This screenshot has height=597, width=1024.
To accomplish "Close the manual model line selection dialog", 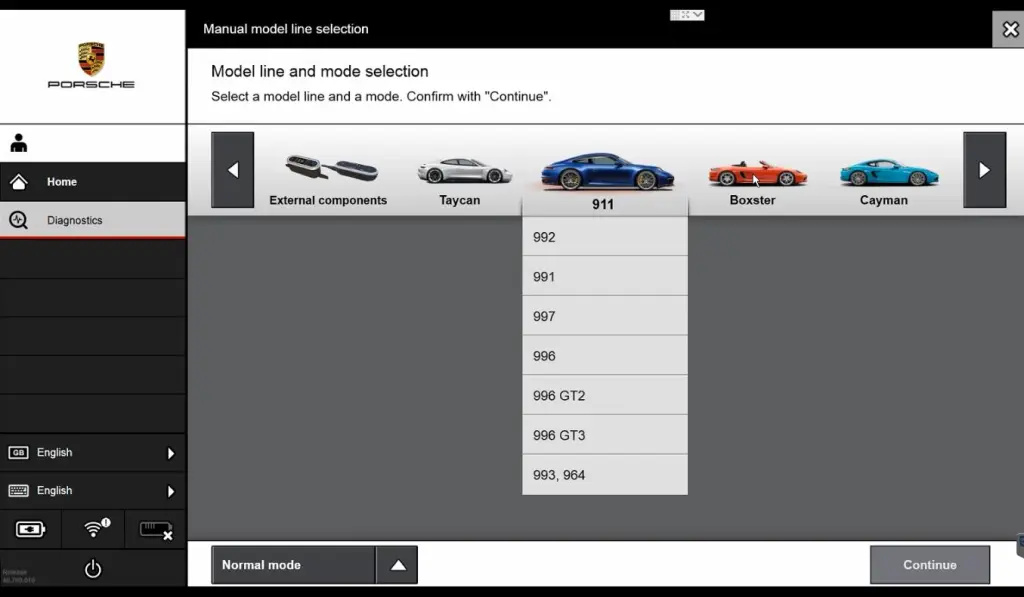I will pyautogui.click(x=1009, y=30).
